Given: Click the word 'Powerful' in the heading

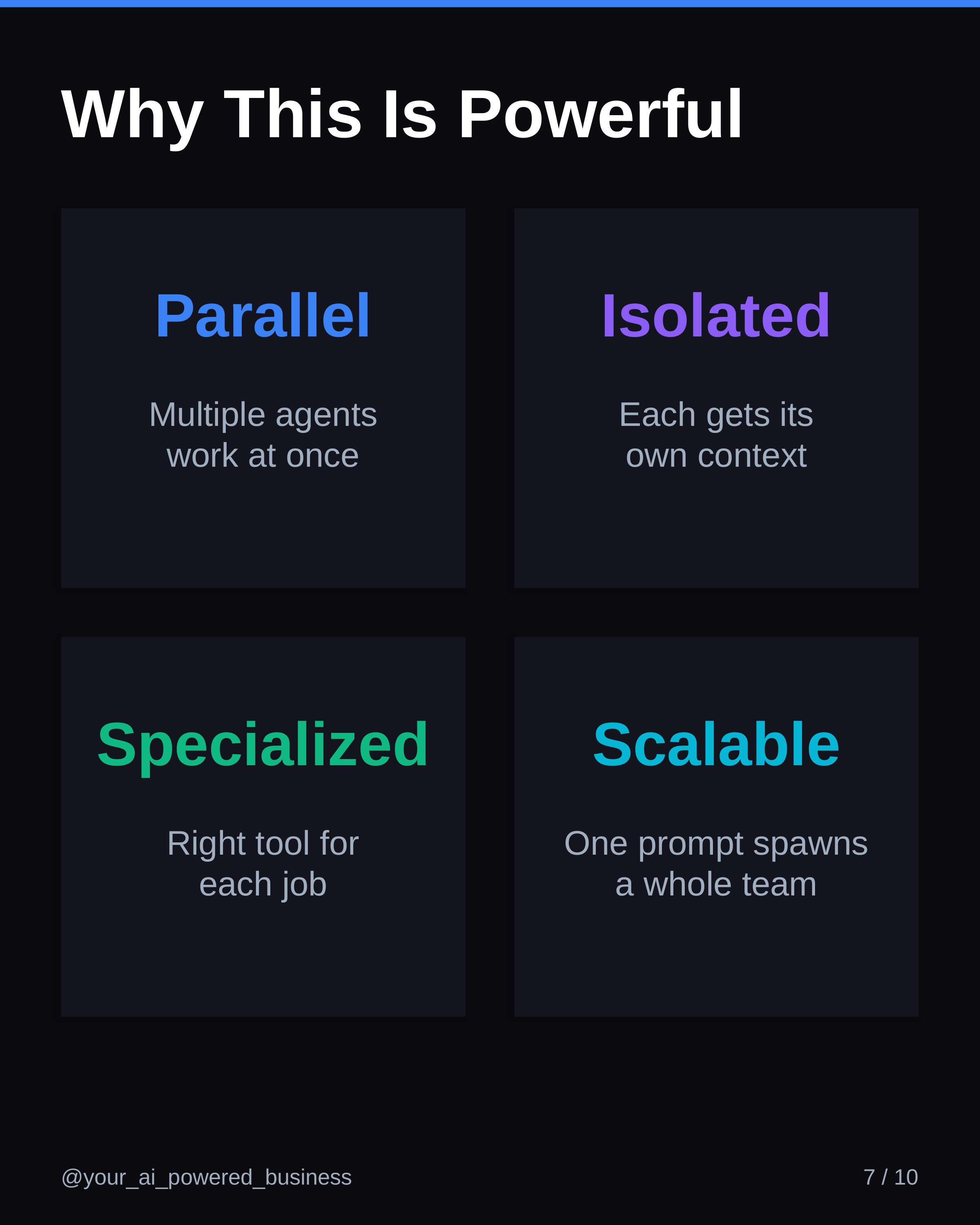Looking at the screenshot, I should coord(600,114).
